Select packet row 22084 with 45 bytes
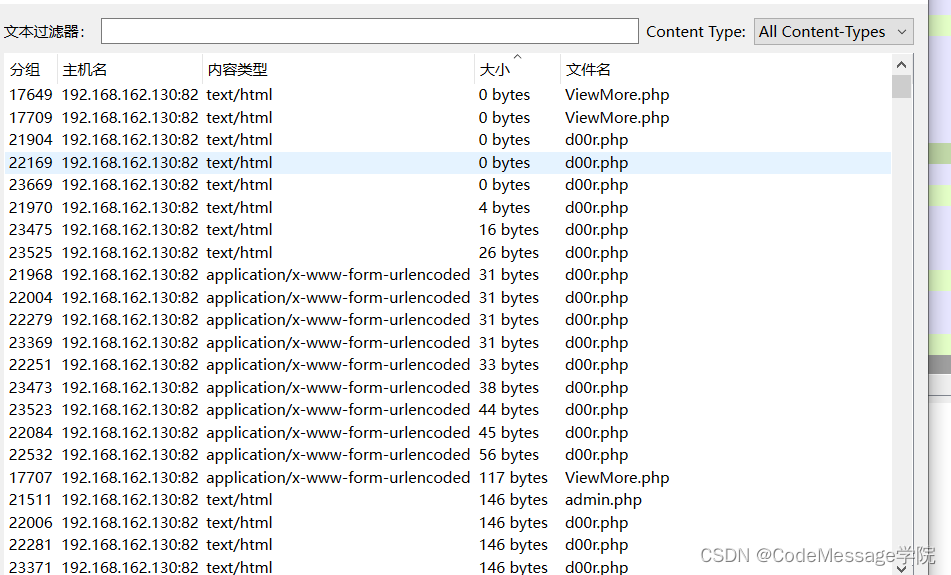This screenshot has height=575, width=951. (x=448, y=432)
